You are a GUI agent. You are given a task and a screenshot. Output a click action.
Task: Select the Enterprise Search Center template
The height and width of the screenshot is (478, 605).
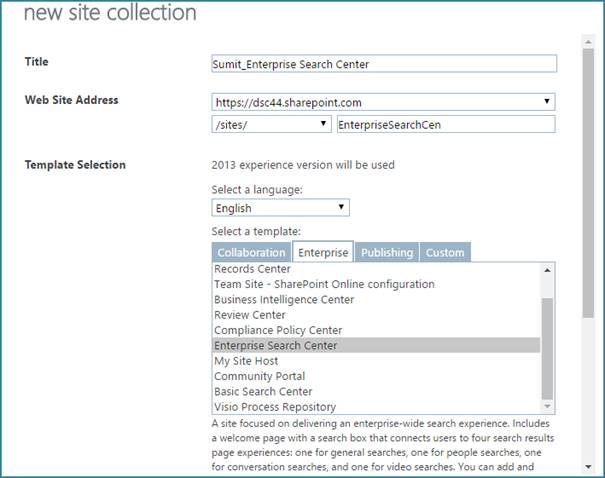pos(376,345)
